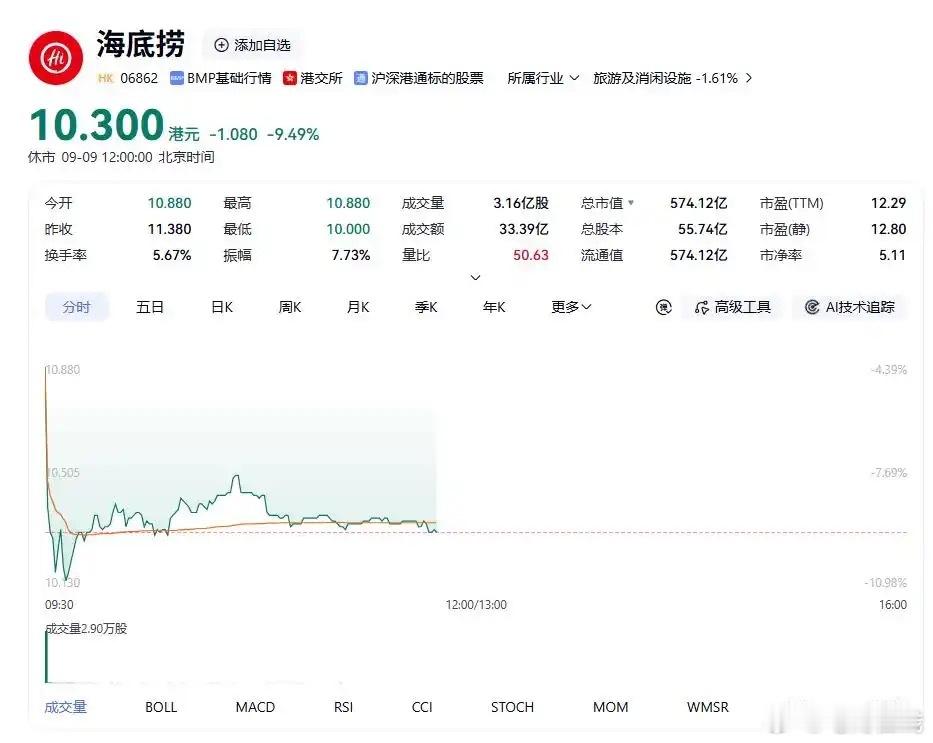Click the price peak on intraday line

[237, 476]
